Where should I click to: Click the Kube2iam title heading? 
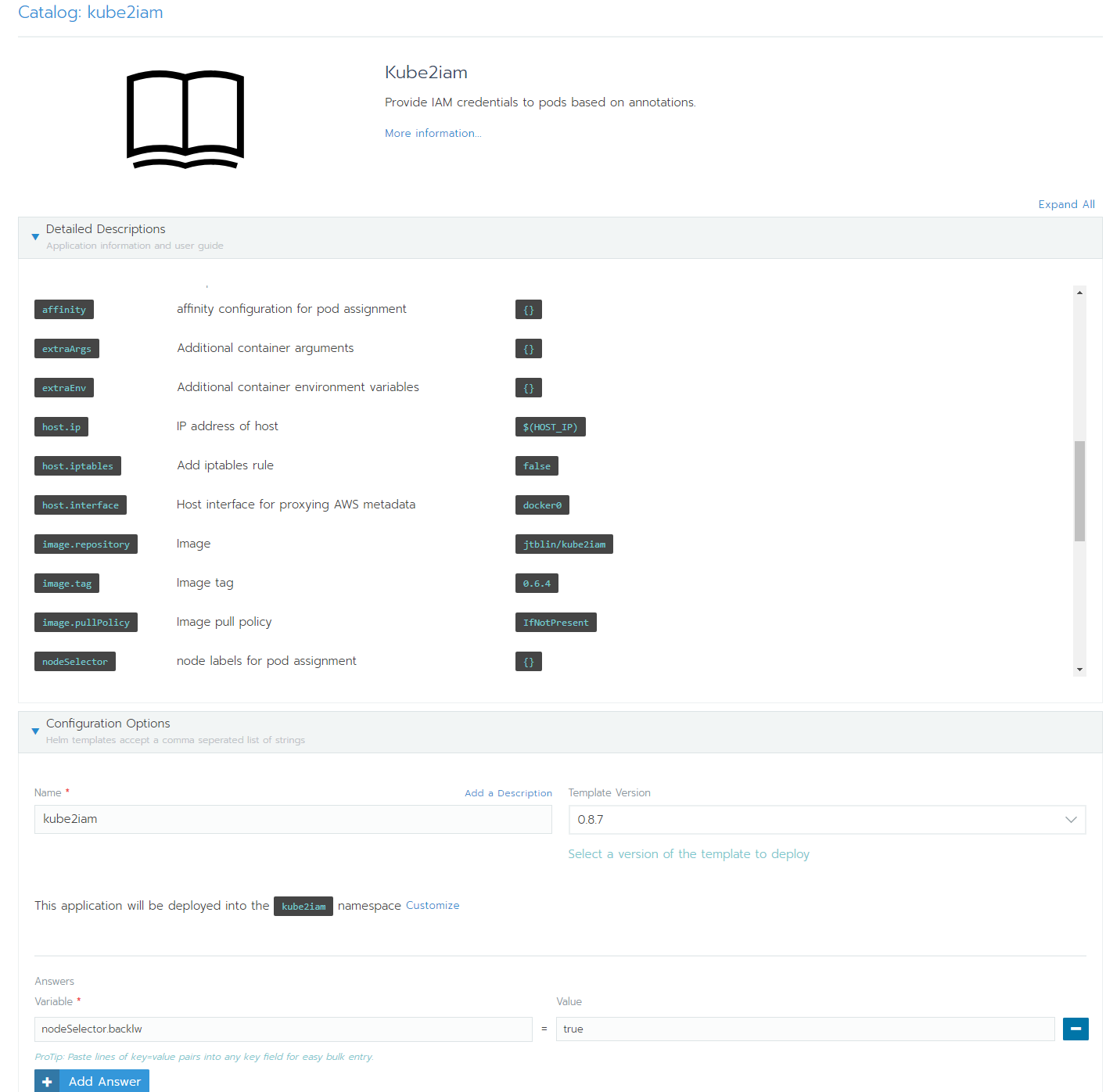click(426, 73)
